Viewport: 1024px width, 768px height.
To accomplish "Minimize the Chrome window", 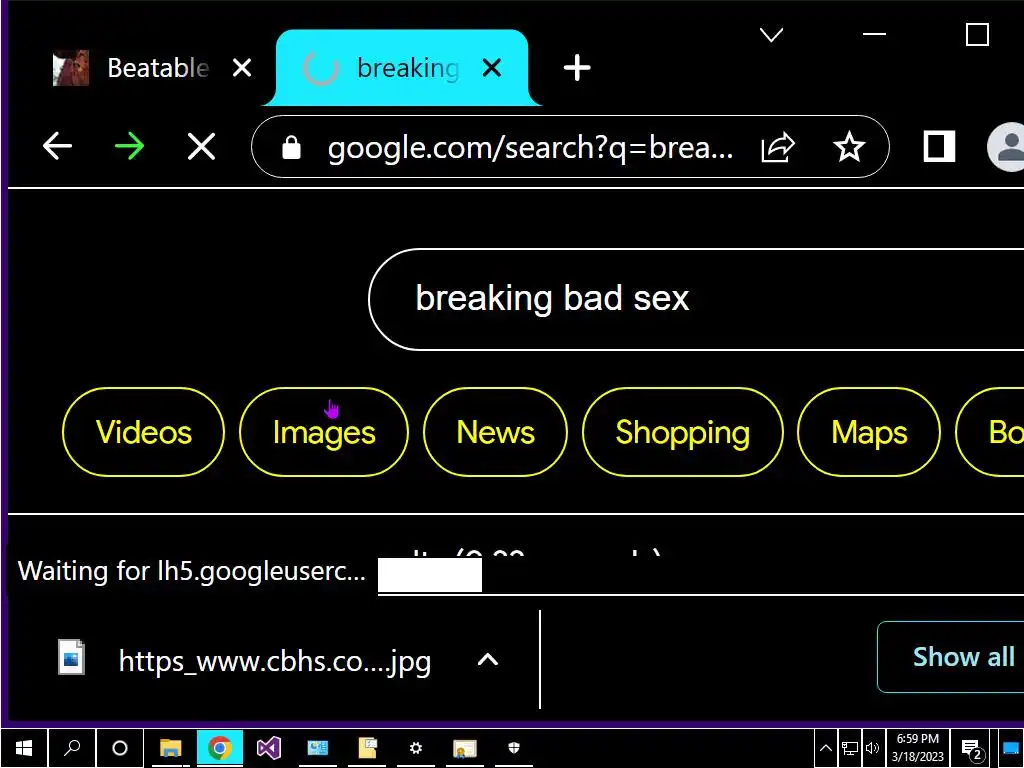I will click(874, 34).
